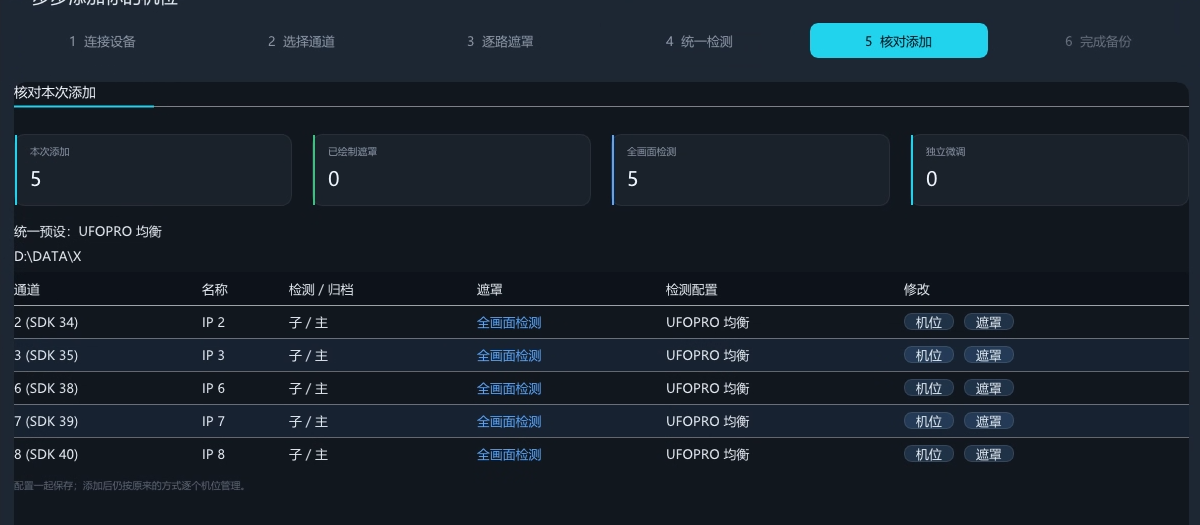Click the 已绘制遮罩 summary card
This screenshot has width=1200, height=525.
pos(452,170)
